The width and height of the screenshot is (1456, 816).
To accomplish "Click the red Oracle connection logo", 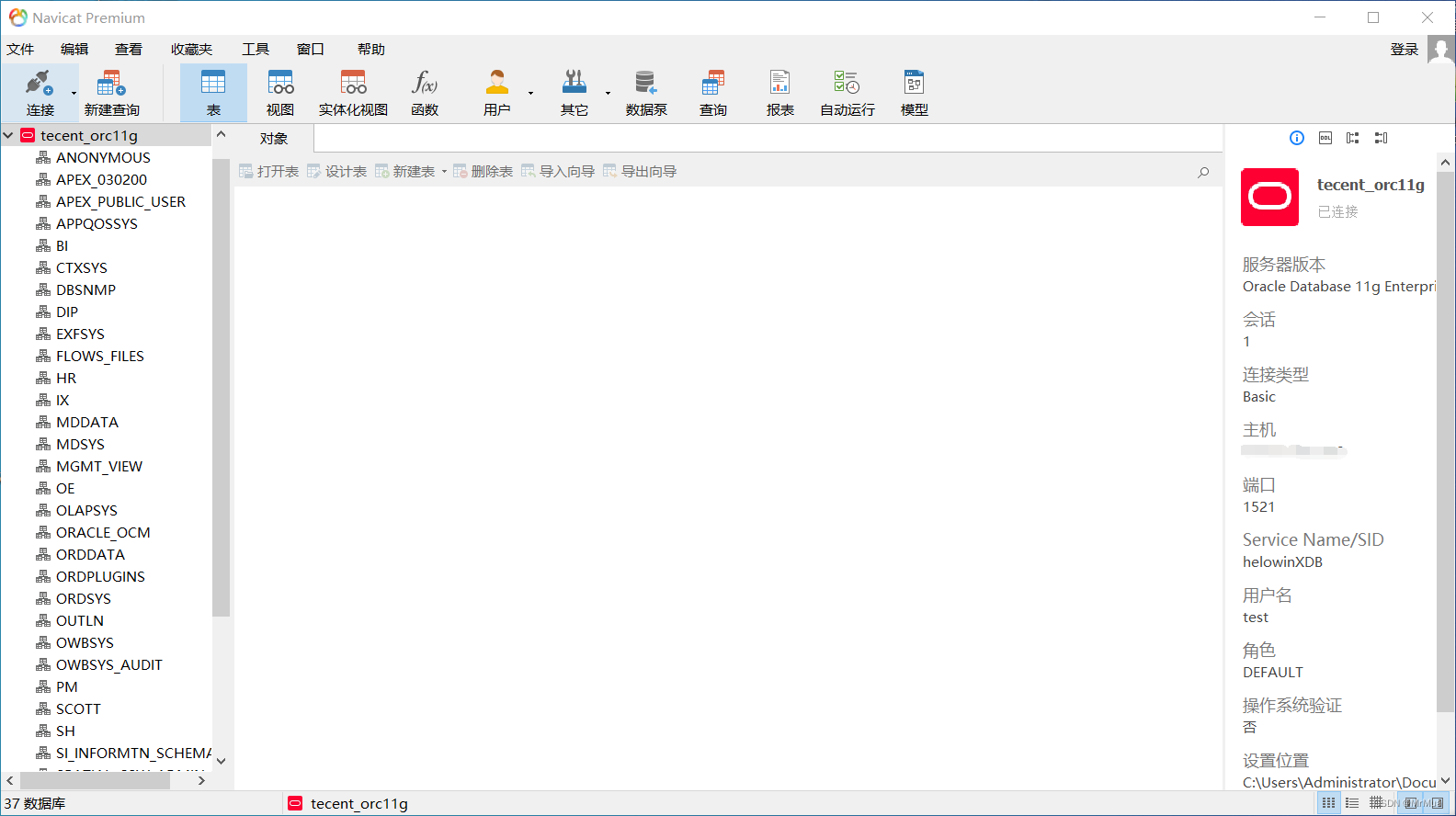I will (x=1269, y=197).
